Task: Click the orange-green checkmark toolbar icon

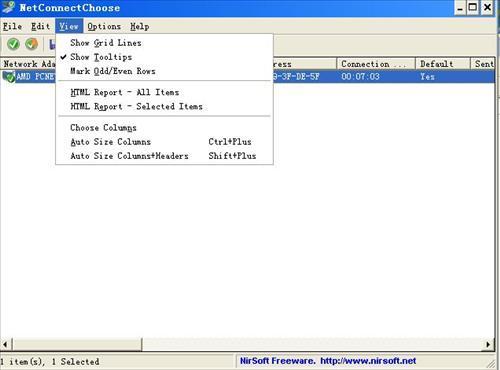Action: (32, 44)
